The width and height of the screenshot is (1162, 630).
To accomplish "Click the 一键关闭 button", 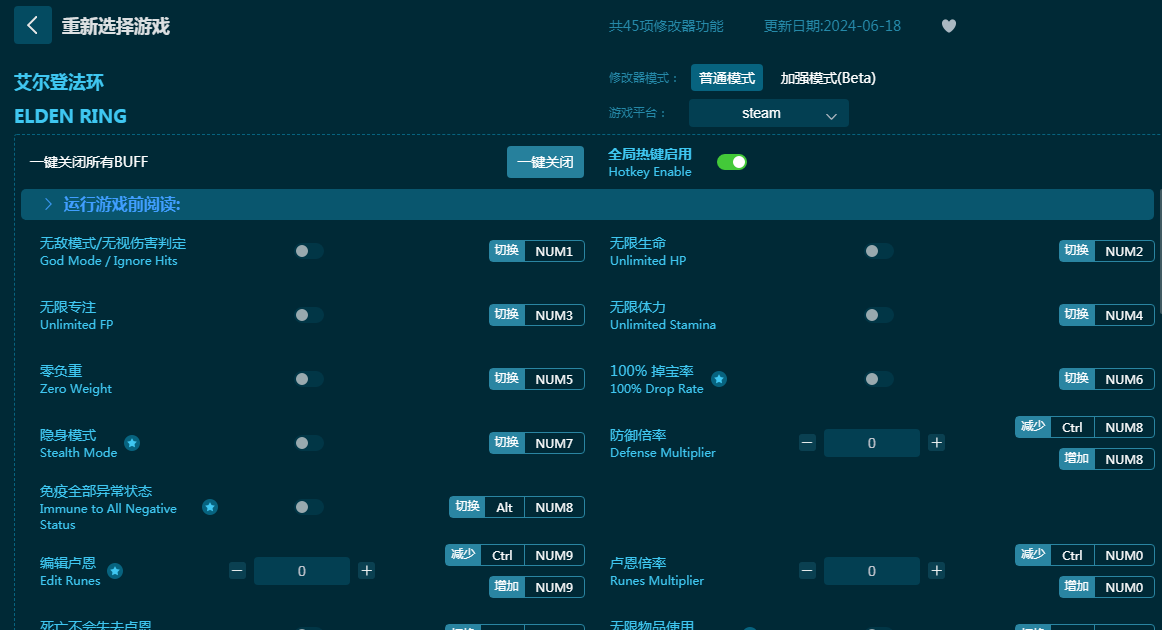I will pyautogui.click(x=545, y=162).
